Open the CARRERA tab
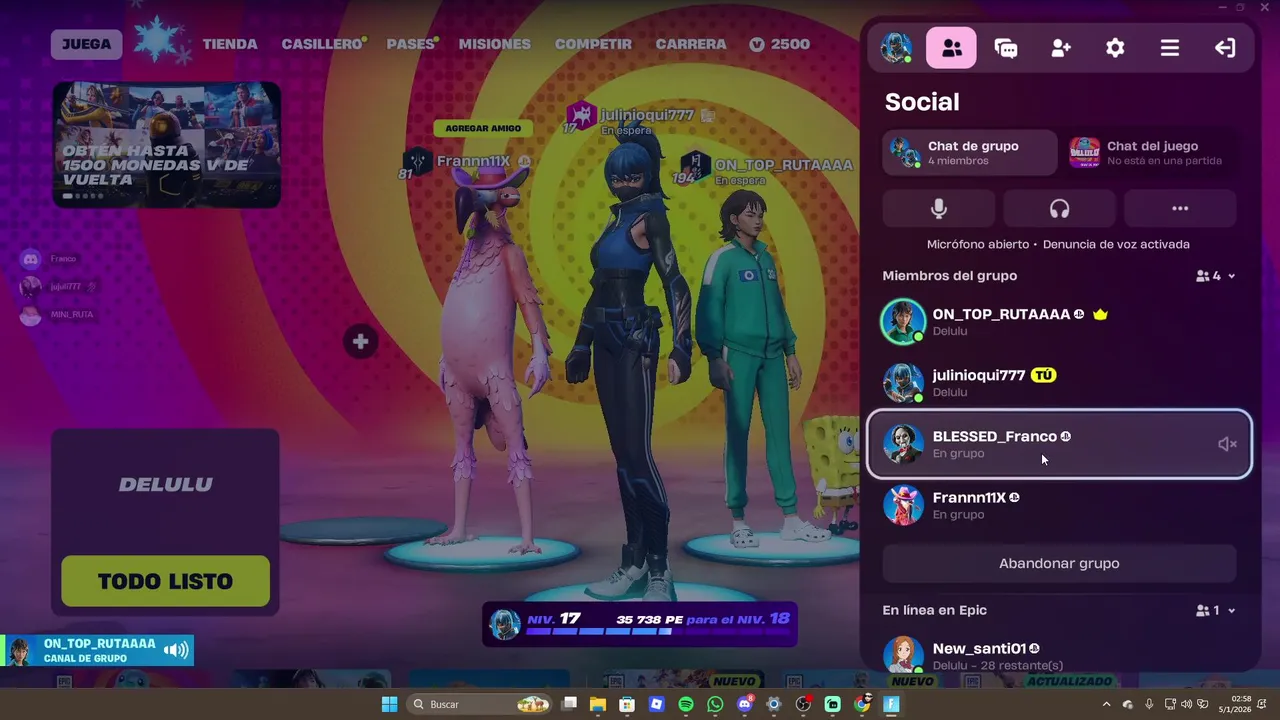Viewport: 1280px width, 720px height. [690, 44]
